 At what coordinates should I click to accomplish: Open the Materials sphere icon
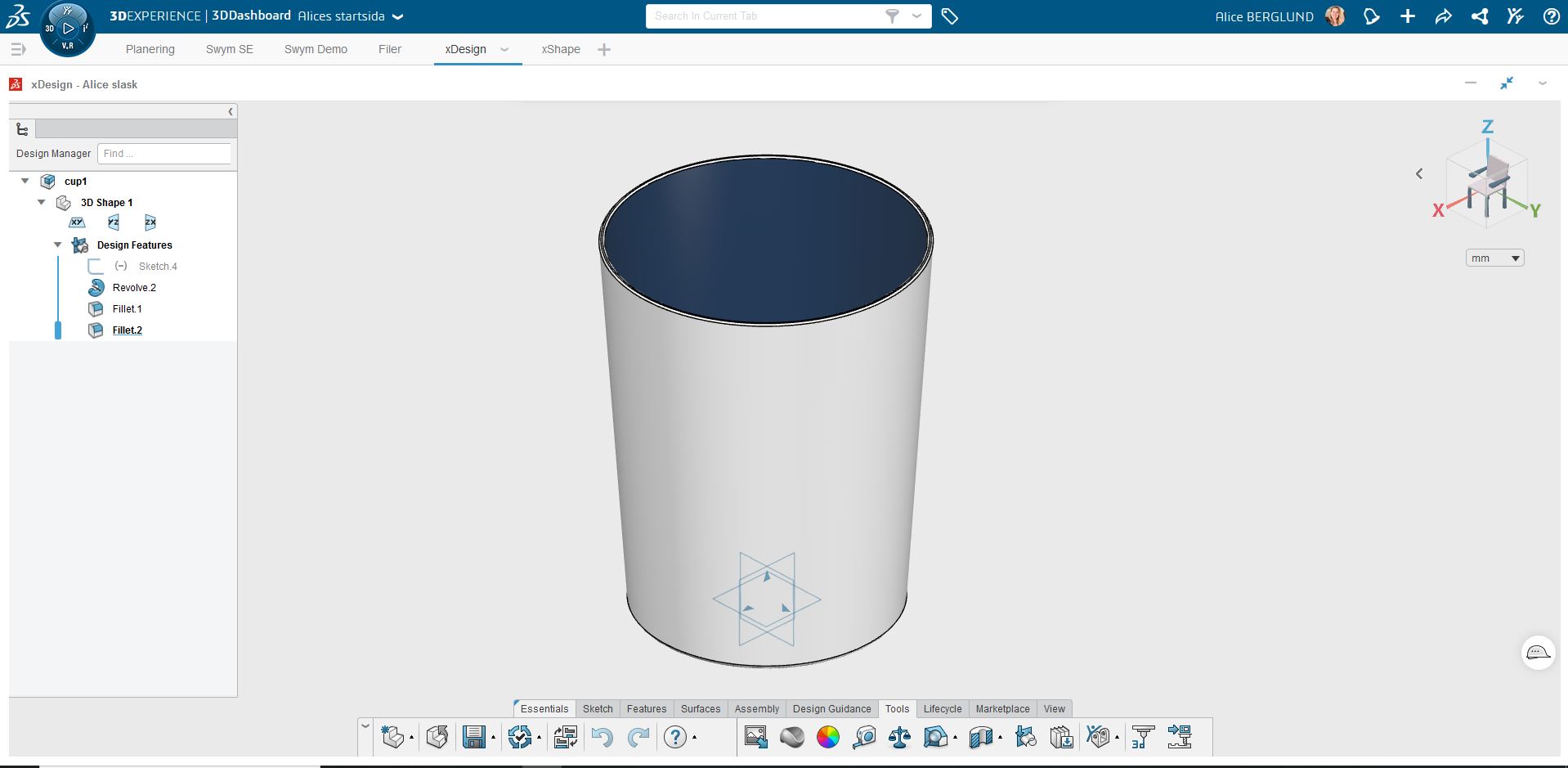[x=791, y=737]
